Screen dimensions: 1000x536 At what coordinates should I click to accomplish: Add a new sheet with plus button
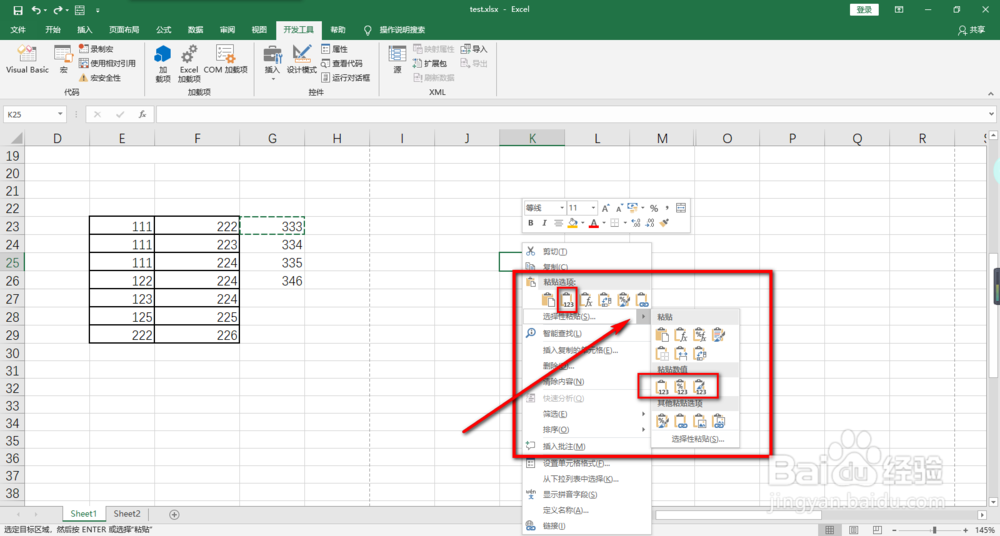point(174,514)
